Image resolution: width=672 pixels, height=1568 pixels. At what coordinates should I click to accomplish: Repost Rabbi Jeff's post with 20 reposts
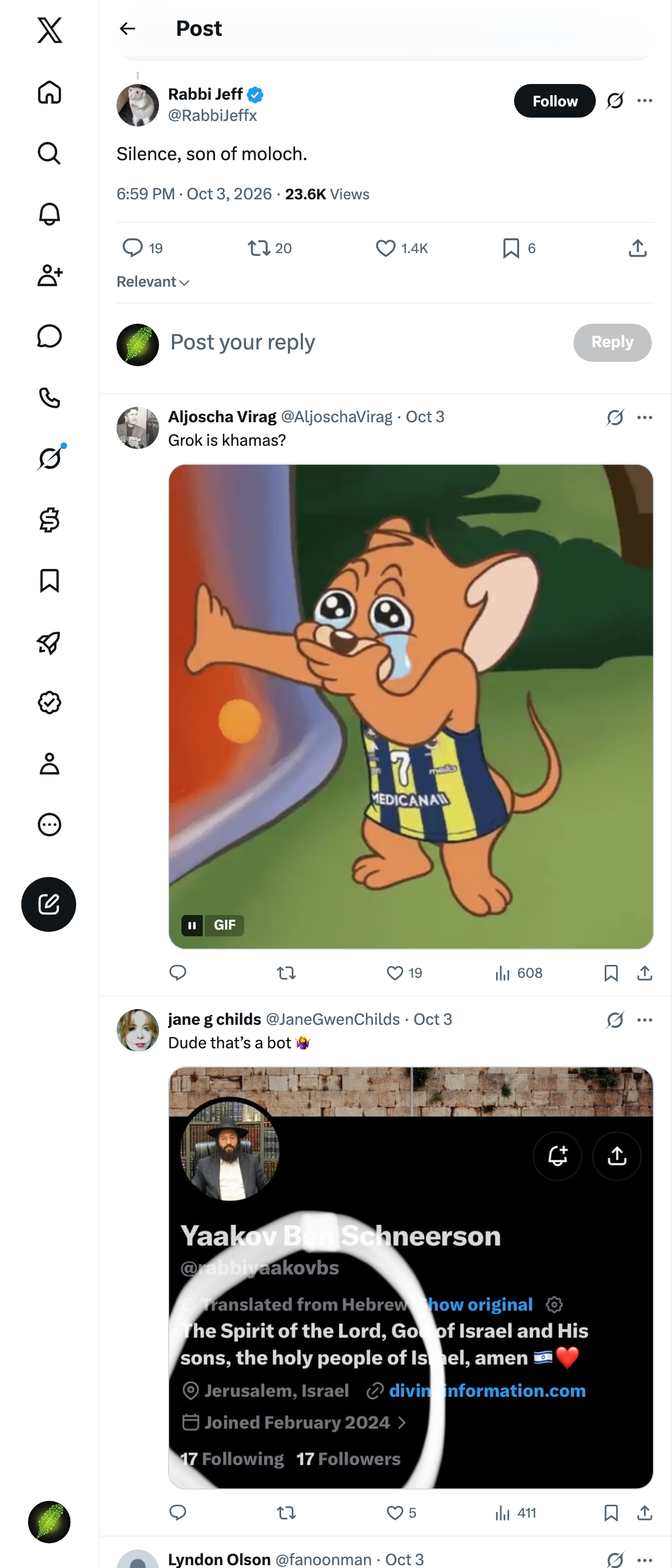point(270,248)
